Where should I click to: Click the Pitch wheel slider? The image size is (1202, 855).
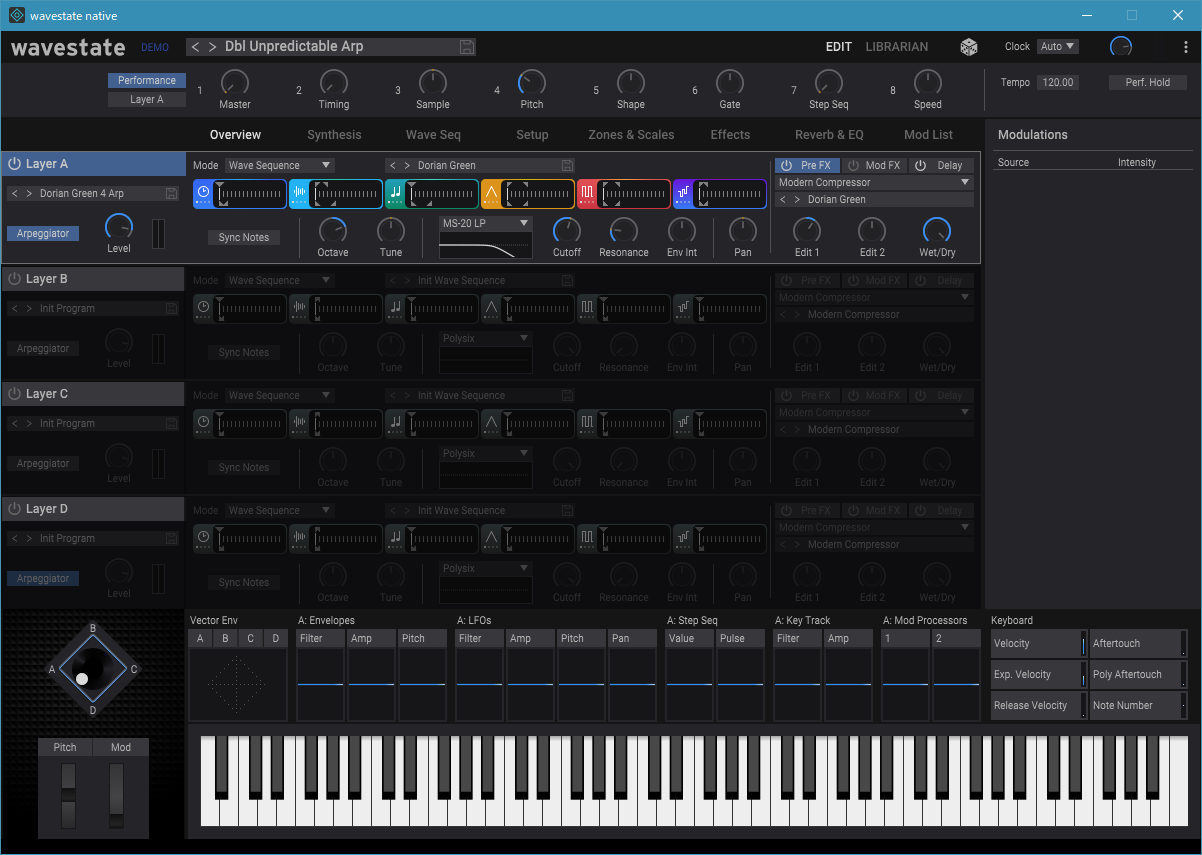pos(68,796)
